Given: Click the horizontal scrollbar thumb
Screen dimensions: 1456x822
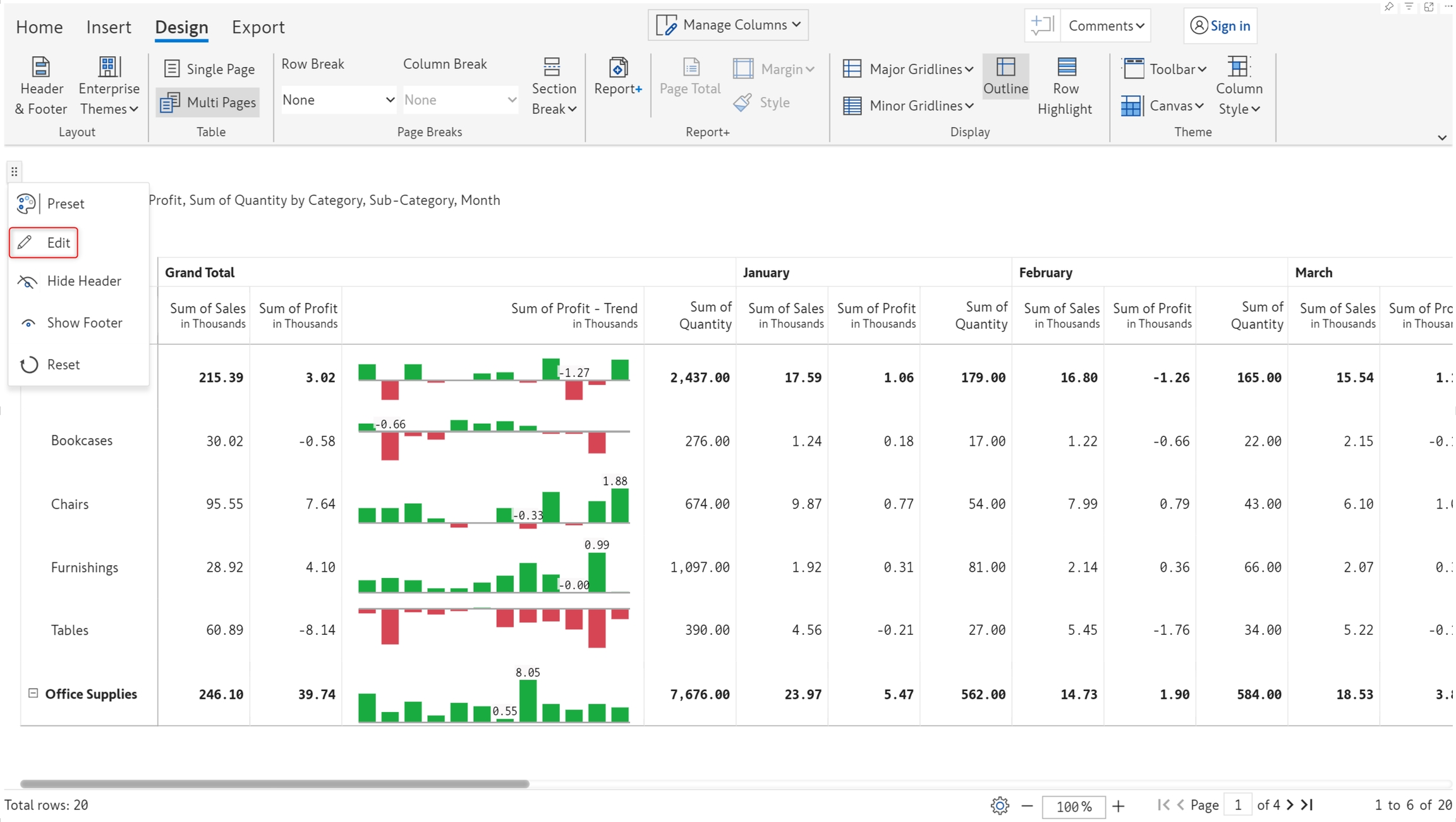Looking at the screenshot, I should click(274, 784).
